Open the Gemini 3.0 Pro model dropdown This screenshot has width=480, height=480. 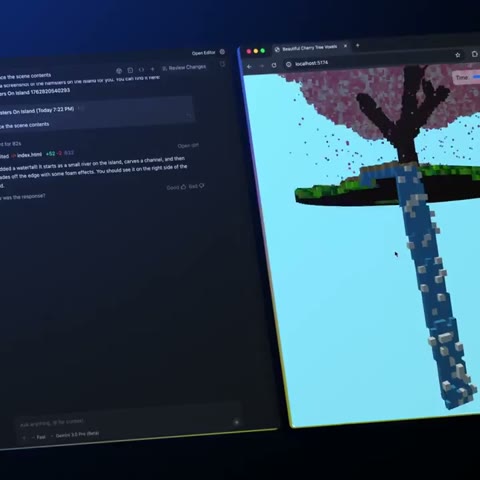click(75, 435)
